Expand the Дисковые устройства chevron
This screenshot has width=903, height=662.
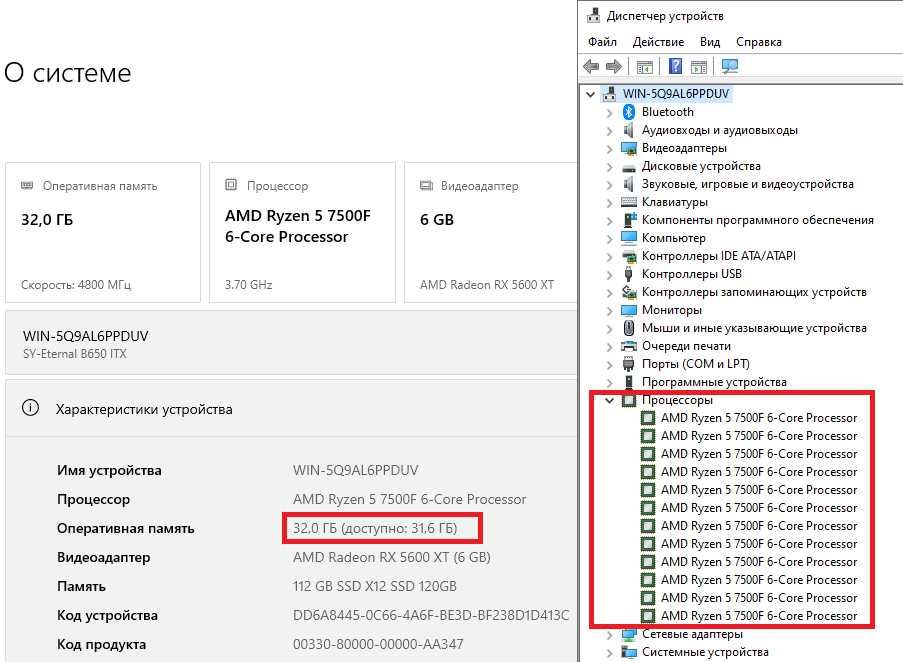(x=610, y=167)
